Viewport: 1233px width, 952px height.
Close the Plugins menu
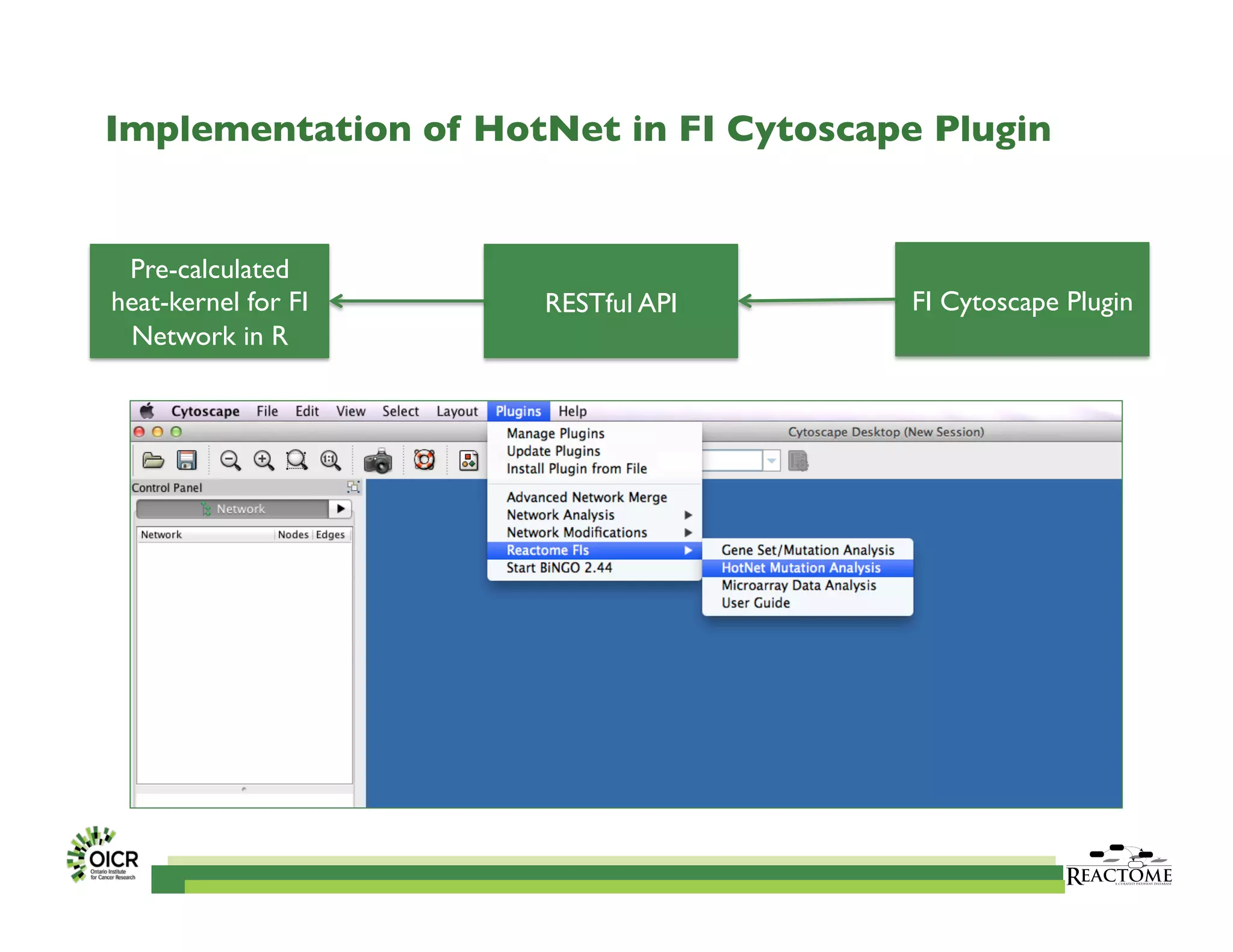518,412
